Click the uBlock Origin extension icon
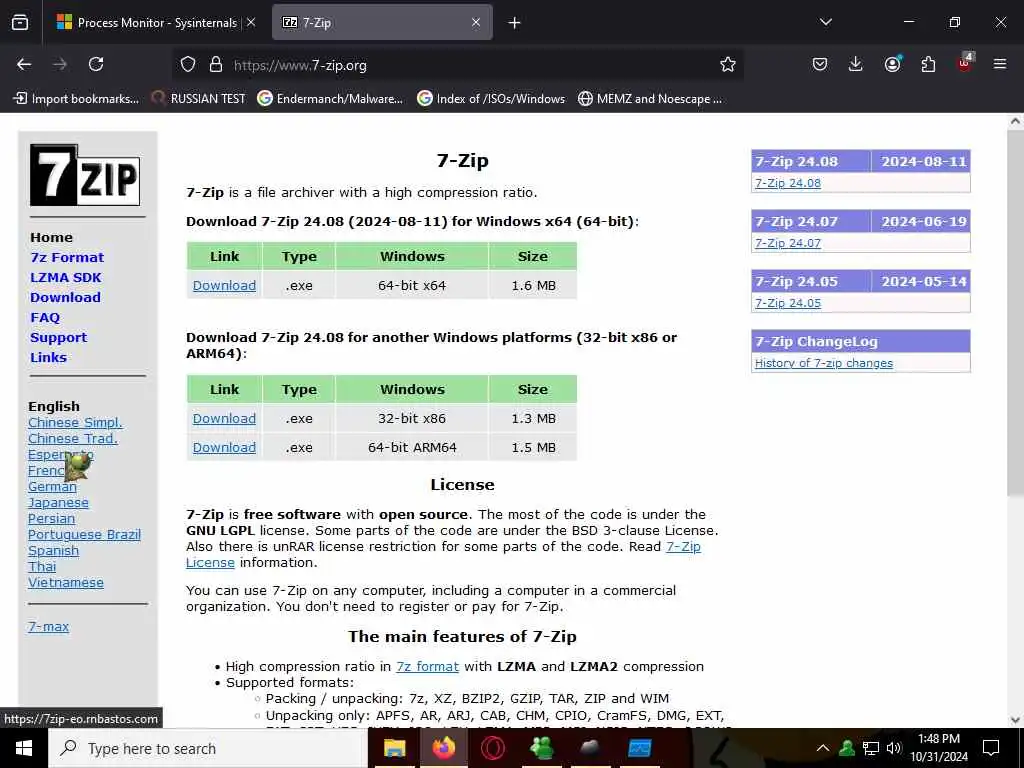Image resolution: width=1024 pixels, height=768 pixels. pos(965,63)
